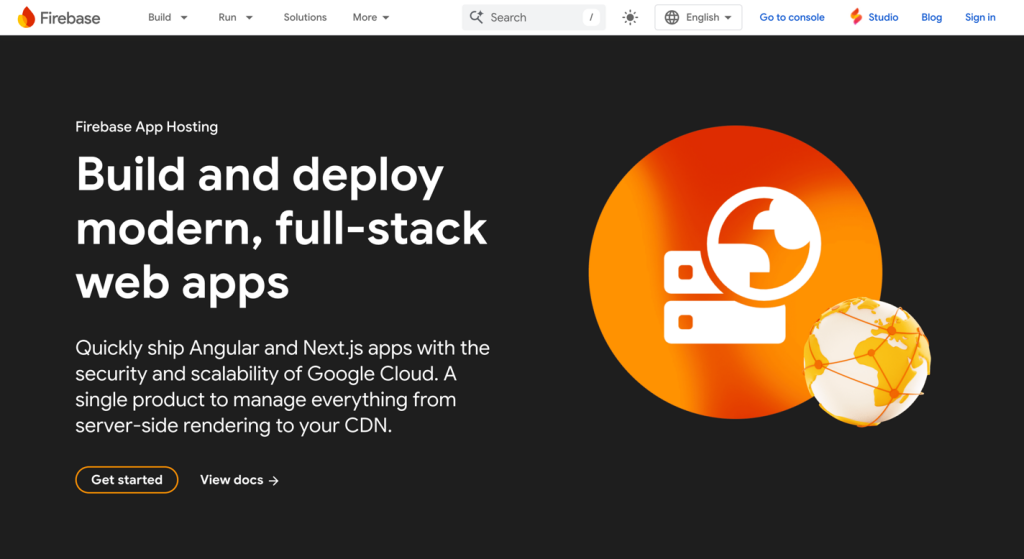Screen dimensions: 1024x559
Task: Toggle the light theme sun icon
Action: (630, 18)
